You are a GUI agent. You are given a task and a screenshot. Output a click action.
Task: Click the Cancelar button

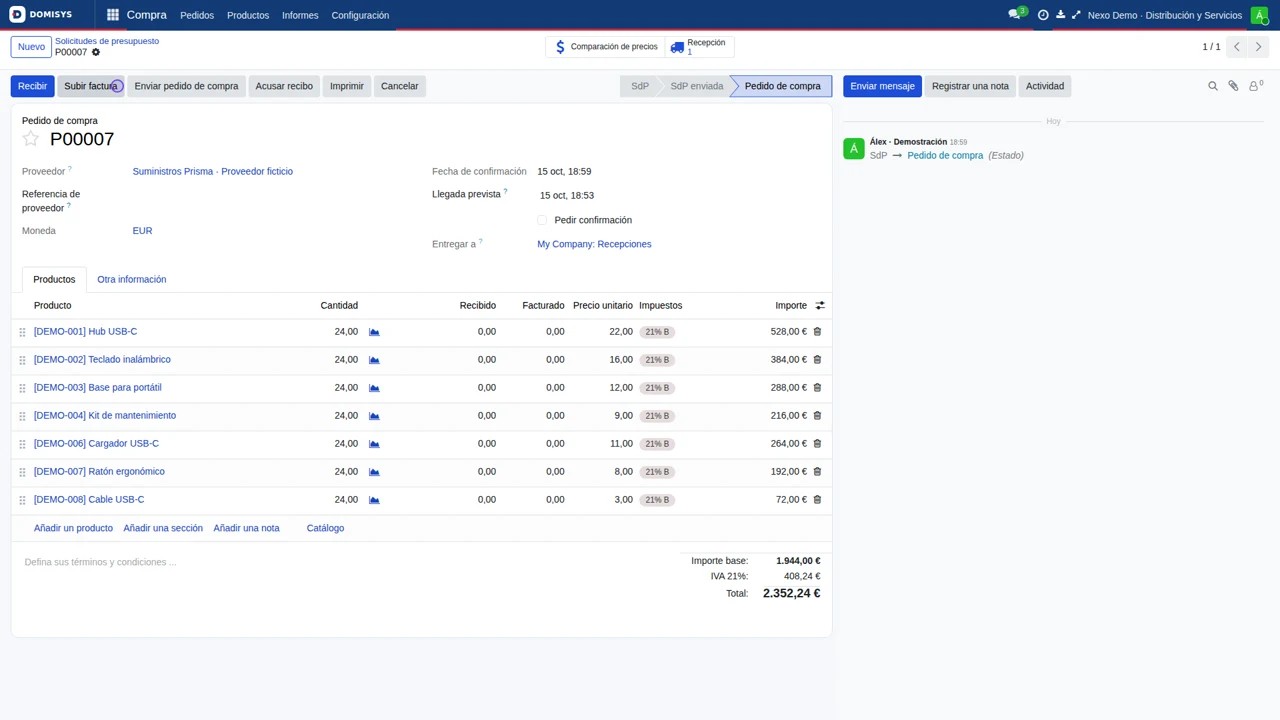click(x=400, y=86)
